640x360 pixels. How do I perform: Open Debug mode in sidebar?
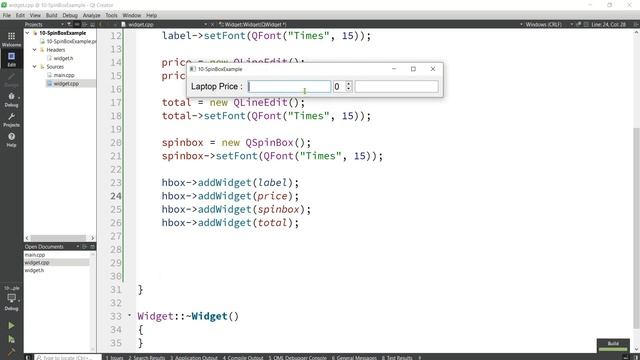[11, 99]
